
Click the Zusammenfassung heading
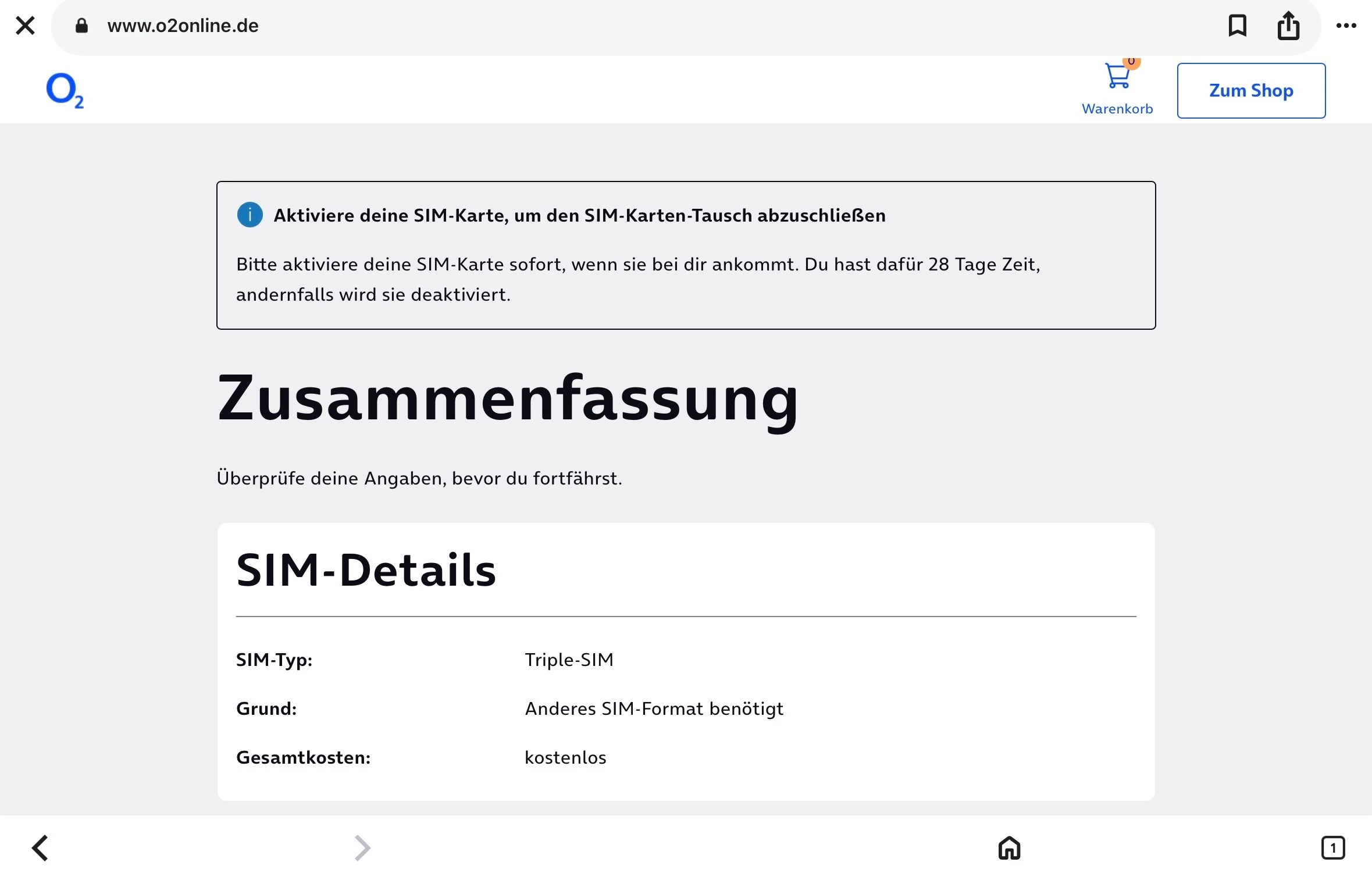(x=508, y=399)
